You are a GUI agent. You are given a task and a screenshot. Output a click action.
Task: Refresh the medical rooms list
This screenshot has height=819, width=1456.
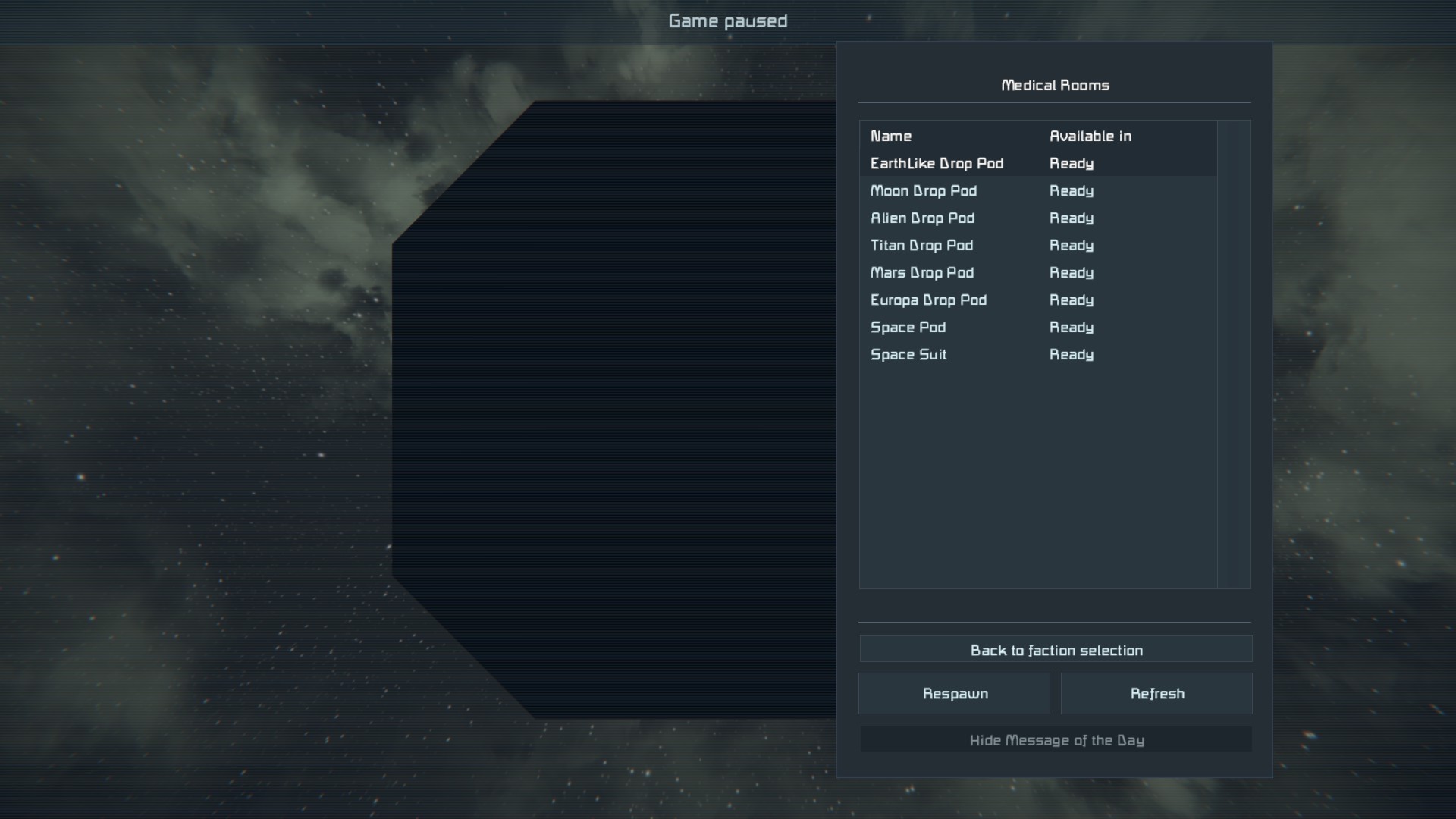1156,693
